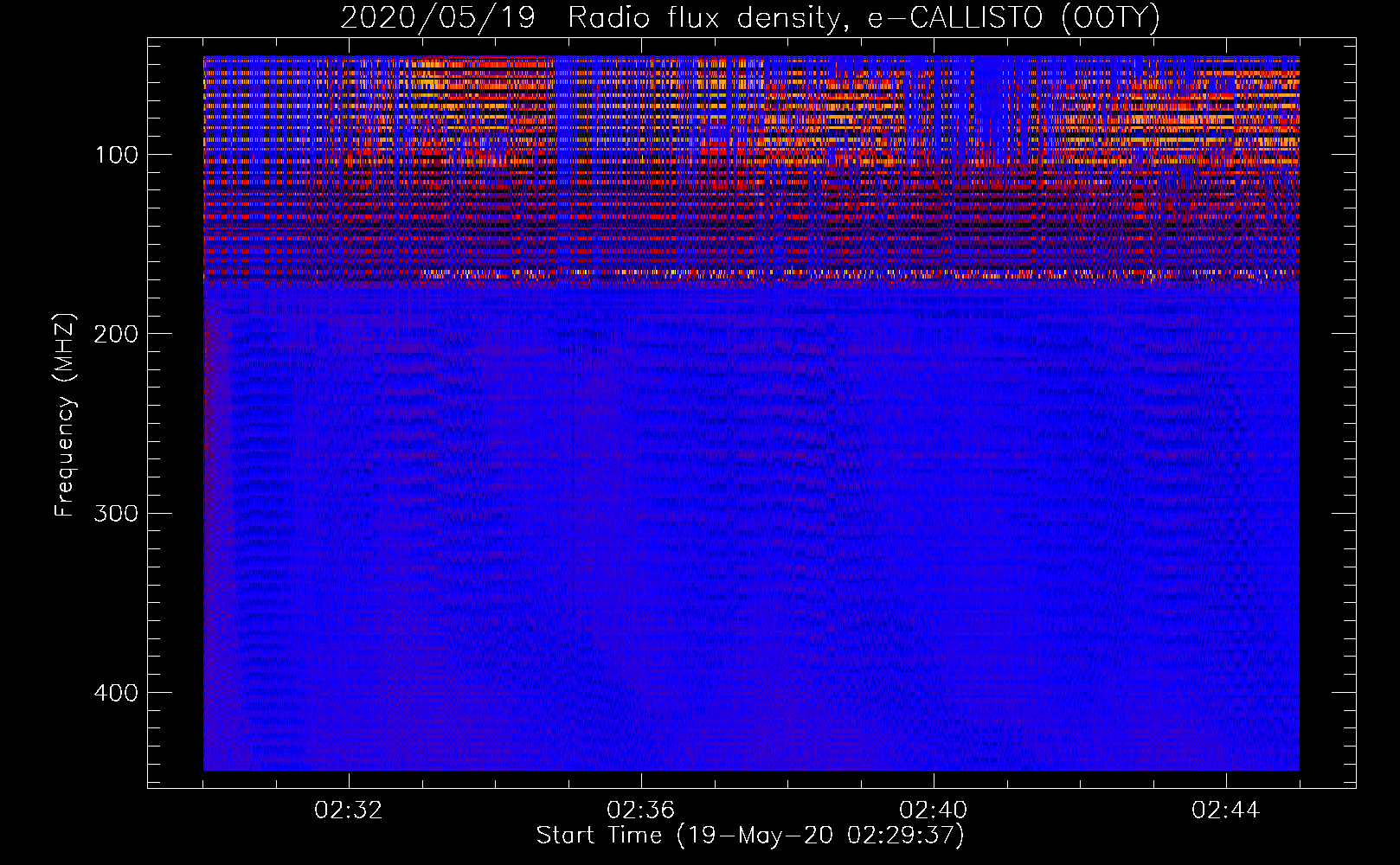Click the 'Start Time (19-May-20 02:29:37)' label

pos(750,836)
